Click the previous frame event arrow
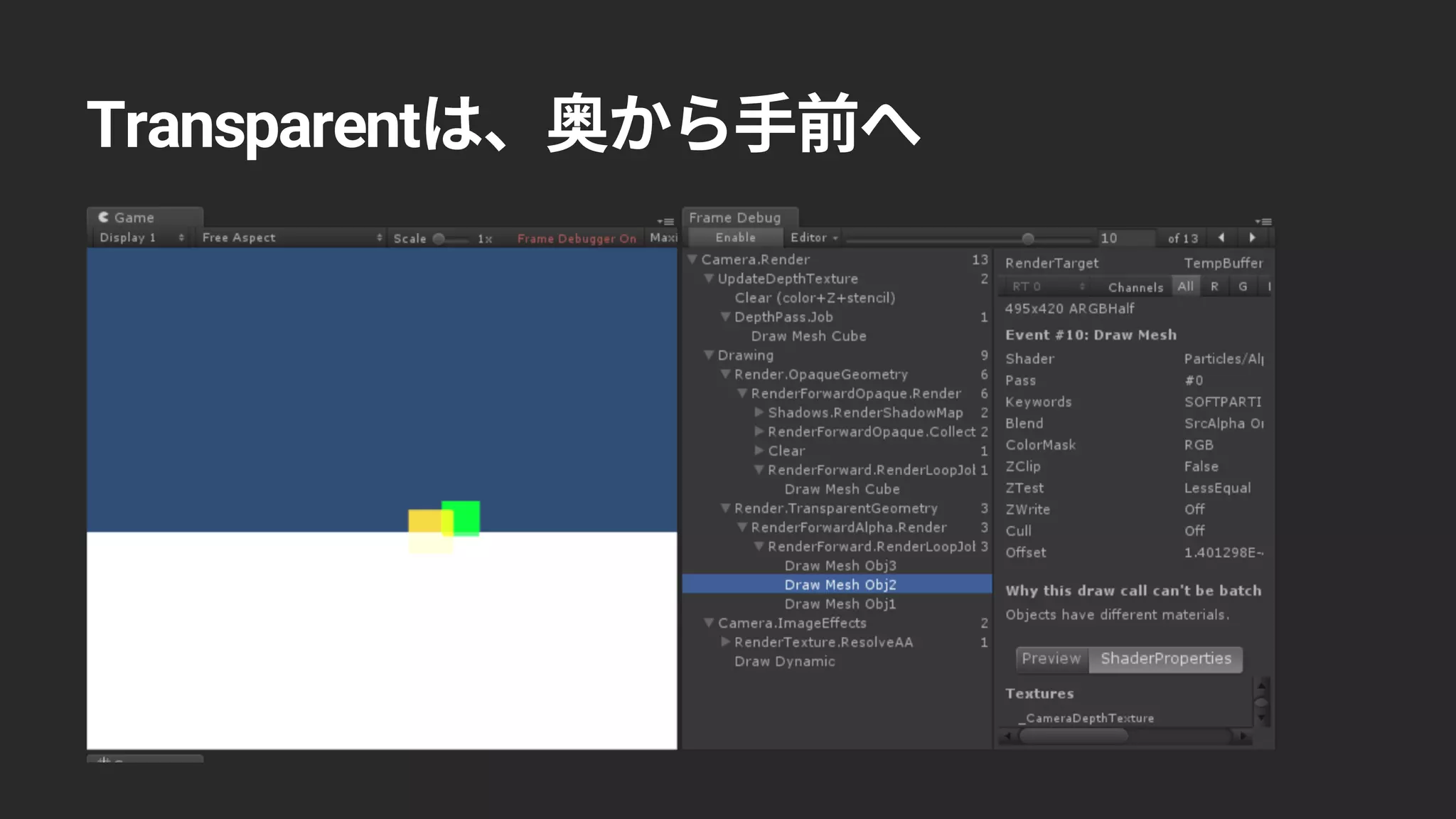This screenshot has height=819, width=1456. (1221, 237)
